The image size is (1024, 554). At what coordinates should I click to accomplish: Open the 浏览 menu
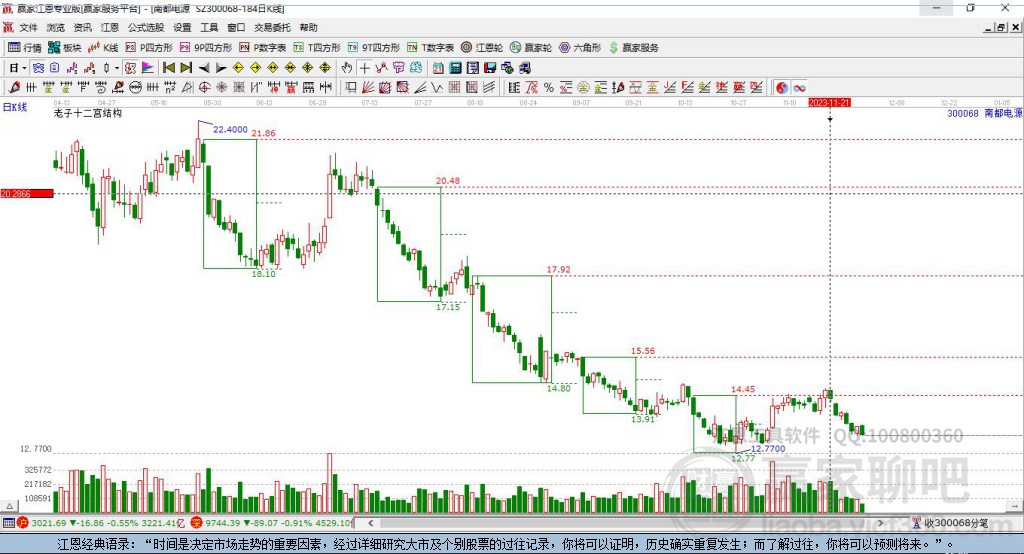pos(56,27)
